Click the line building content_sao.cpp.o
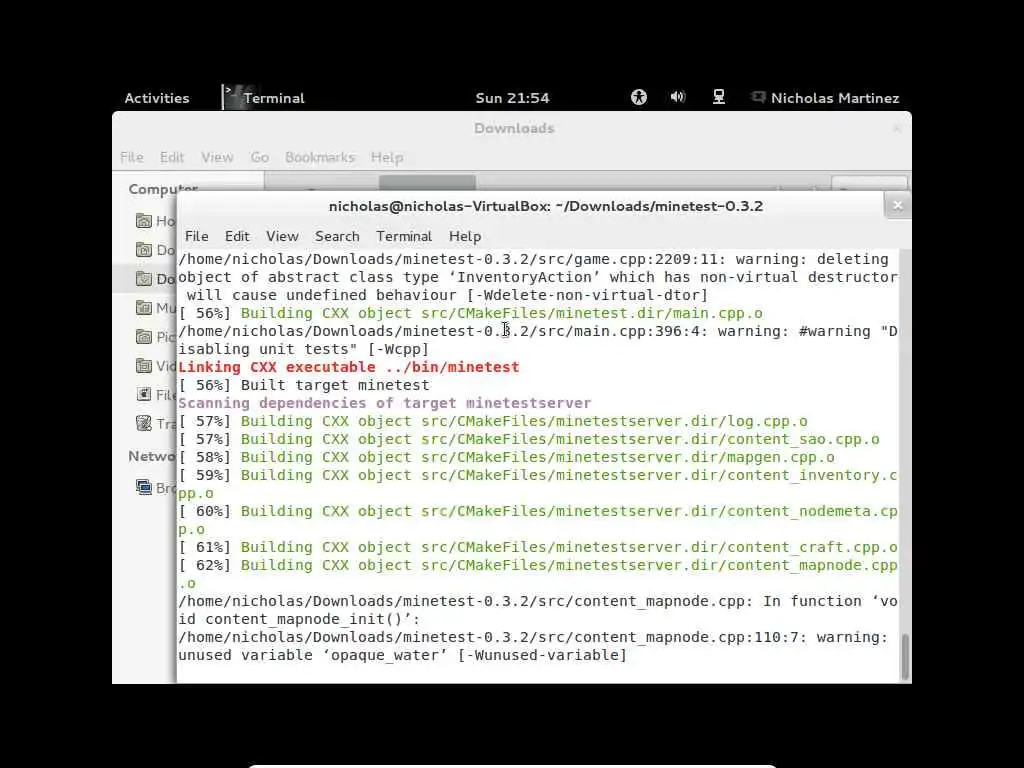The width and height of the screenshot is (1024, 768). 529,440
